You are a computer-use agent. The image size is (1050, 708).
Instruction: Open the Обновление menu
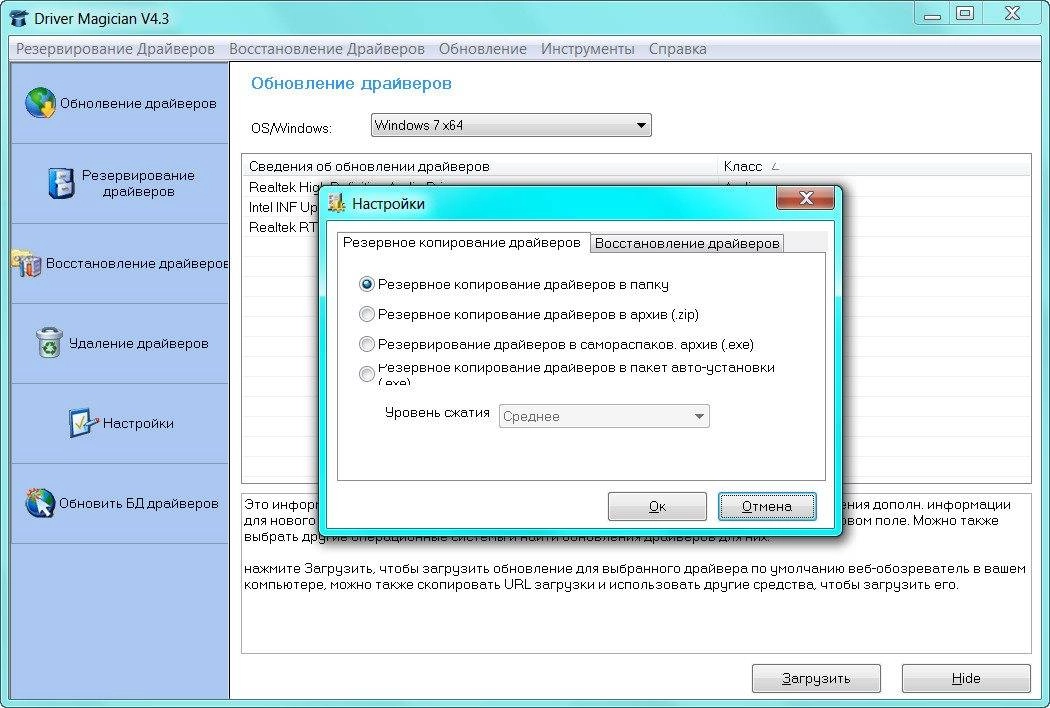pyautogui.click(x=483, y=49)
